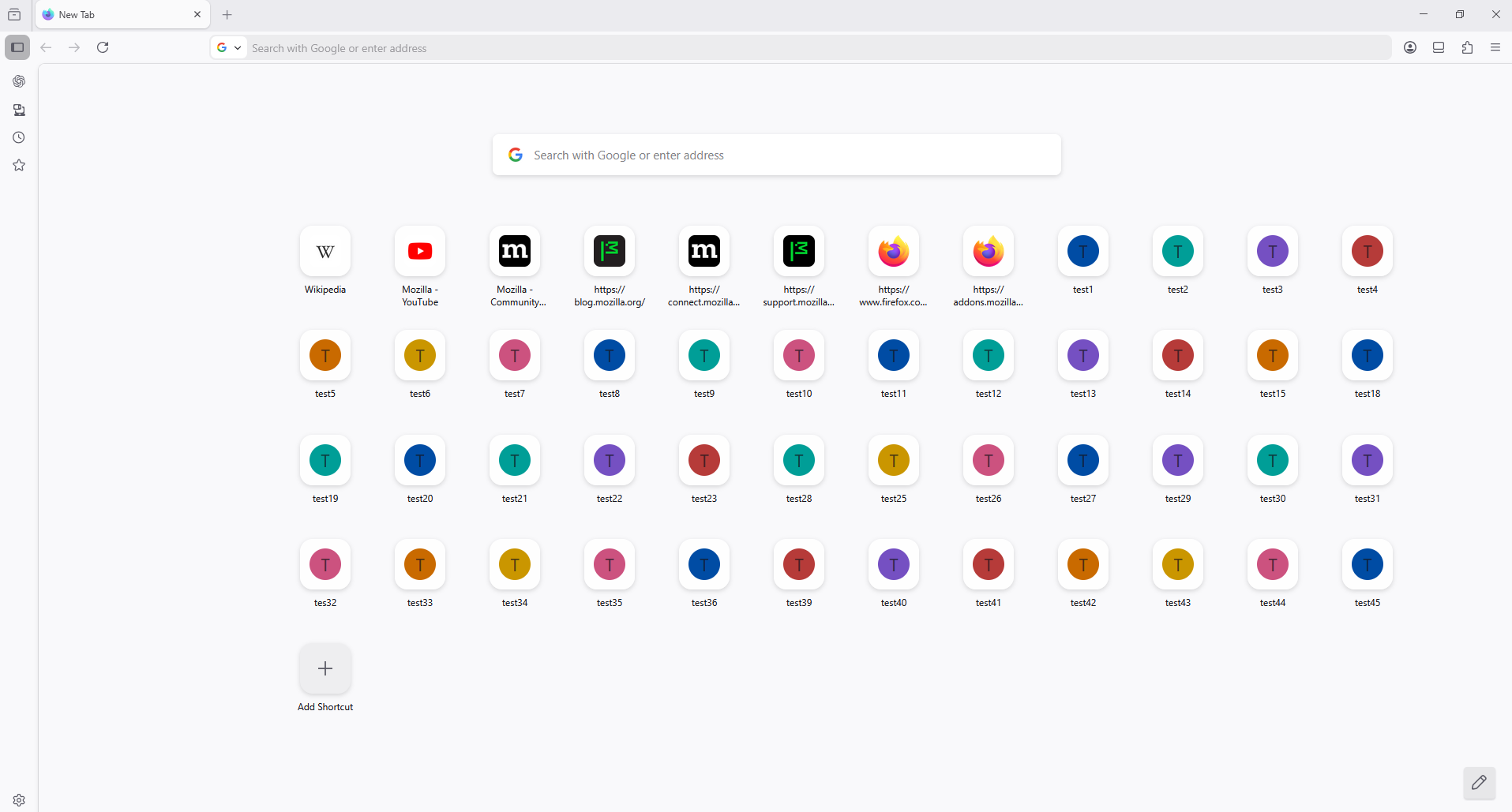Open a new tab with plus button
Screen dimensions: 1512x812
click(227, 14)
